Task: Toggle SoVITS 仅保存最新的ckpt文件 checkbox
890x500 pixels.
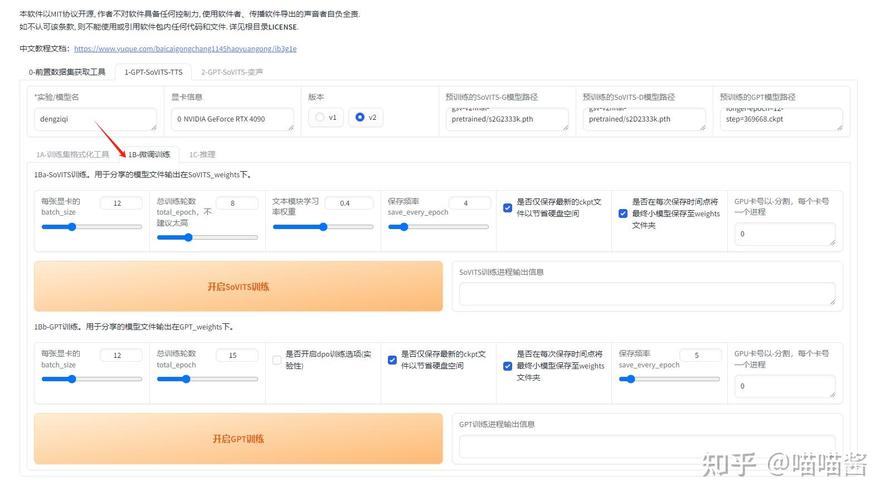Action: click(x=508, y=208)
